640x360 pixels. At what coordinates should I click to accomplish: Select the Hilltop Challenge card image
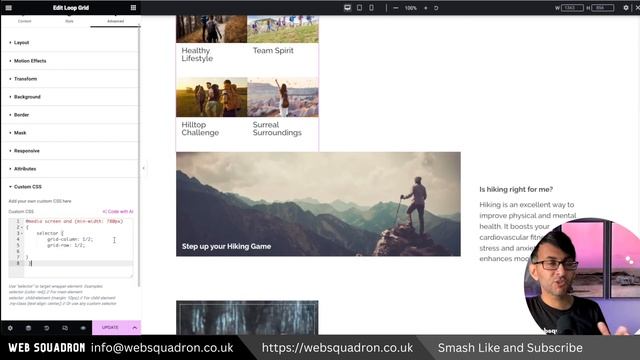click(211, 97)
